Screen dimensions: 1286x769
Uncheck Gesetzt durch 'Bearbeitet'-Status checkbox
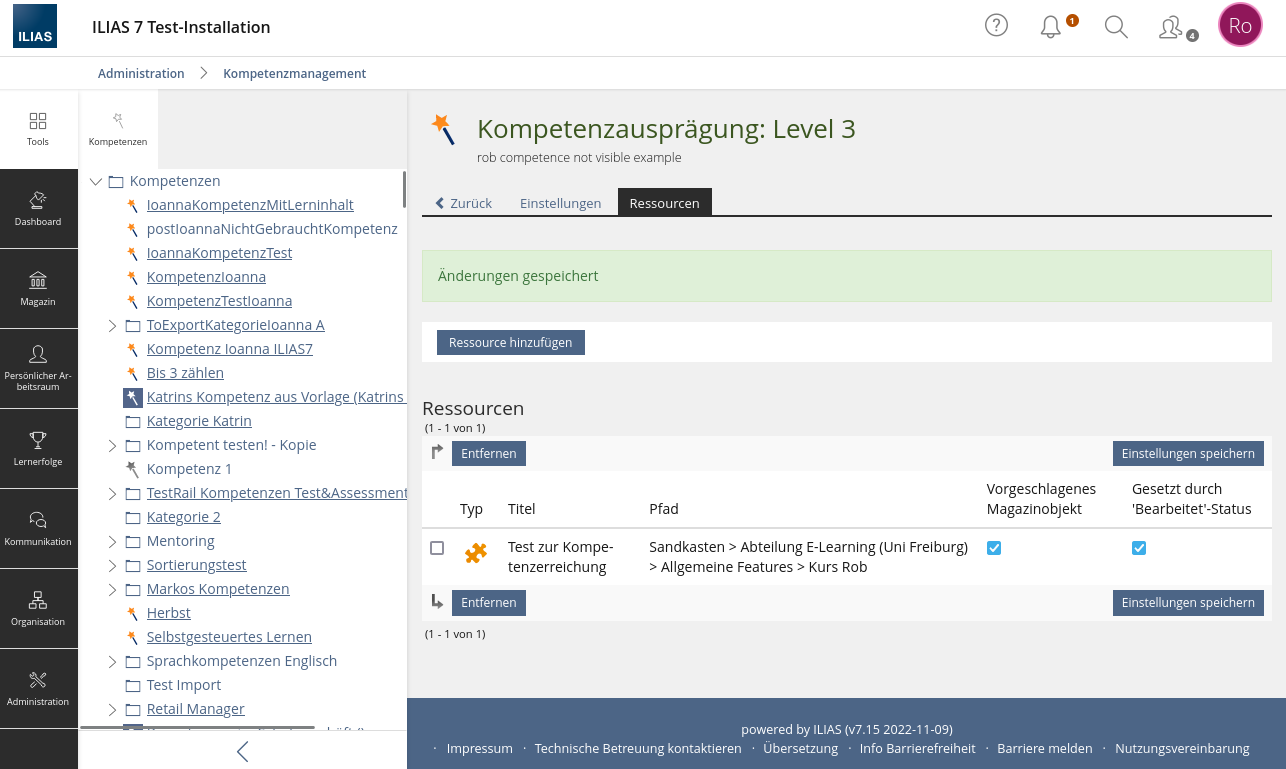pos(1139,548)
